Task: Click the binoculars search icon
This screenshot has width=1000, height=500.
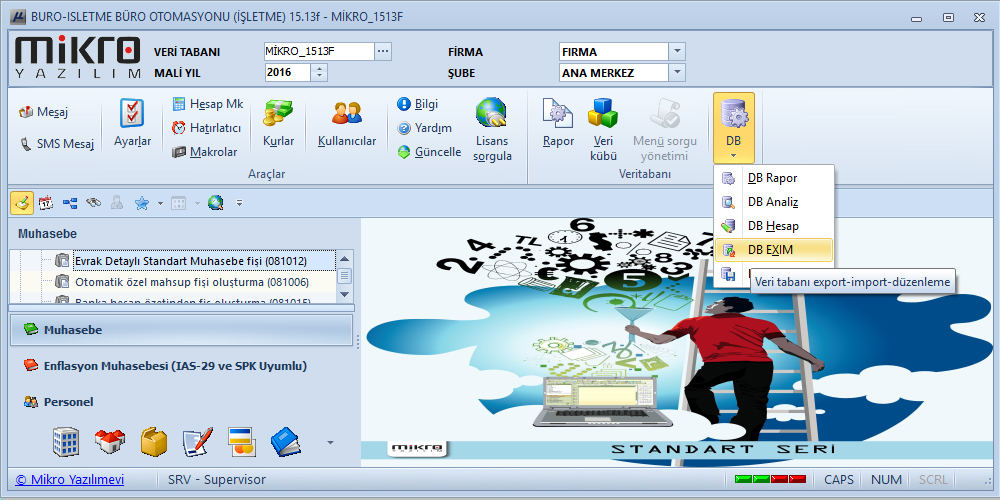Action: (x=94, y=203)
